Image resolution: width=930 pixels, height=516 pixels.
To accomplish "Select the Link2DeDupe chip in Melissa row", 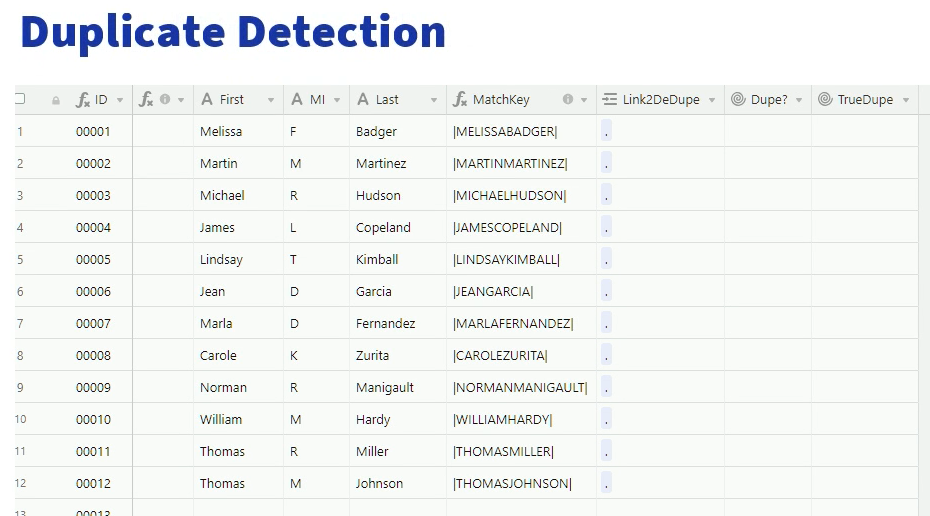I will coord(606,131).
